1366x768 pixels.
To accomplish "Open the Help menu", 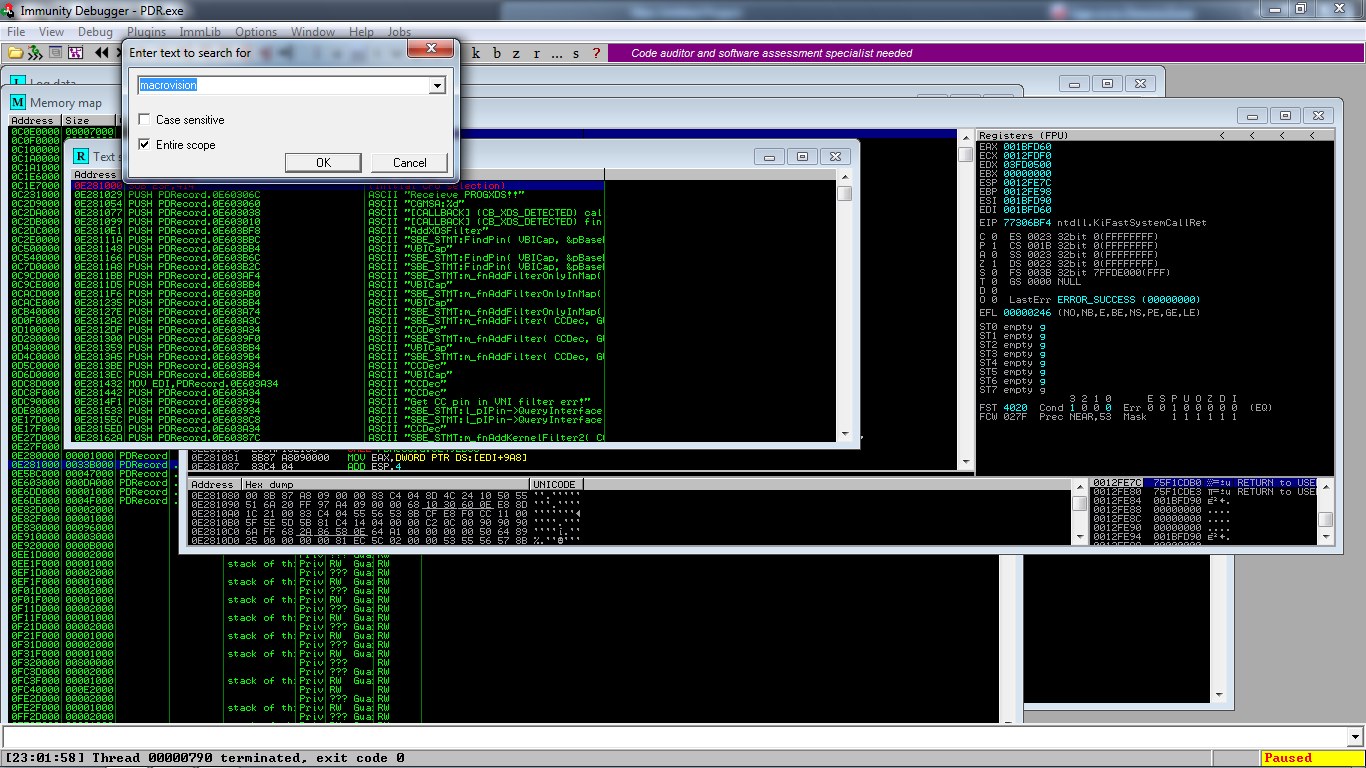I will 361,32.
